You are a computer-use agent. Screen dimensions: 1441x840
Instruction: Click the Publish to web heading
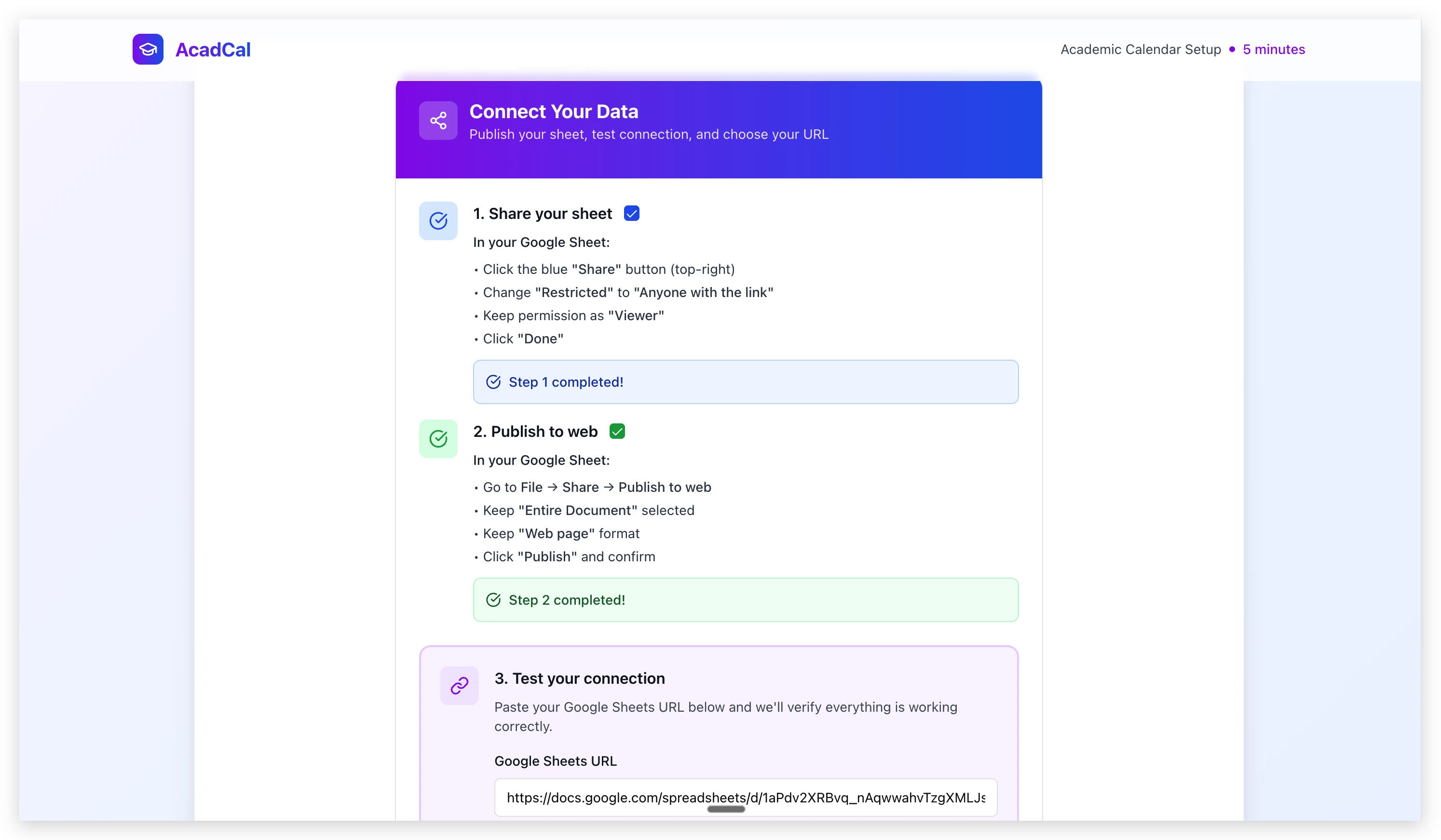click(x=535, y=431)
